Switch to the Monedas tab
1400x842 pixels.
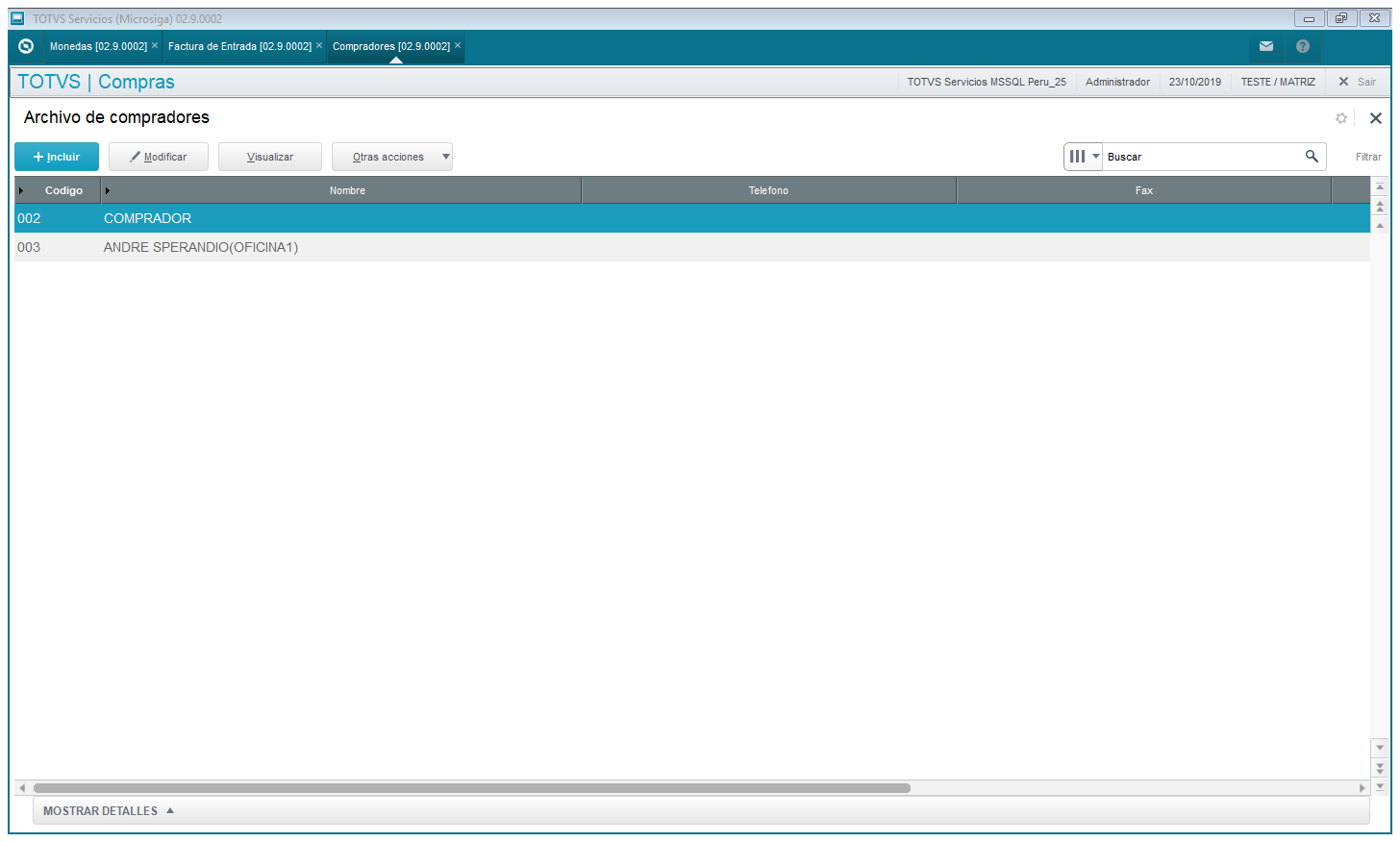tap(98, 46)
